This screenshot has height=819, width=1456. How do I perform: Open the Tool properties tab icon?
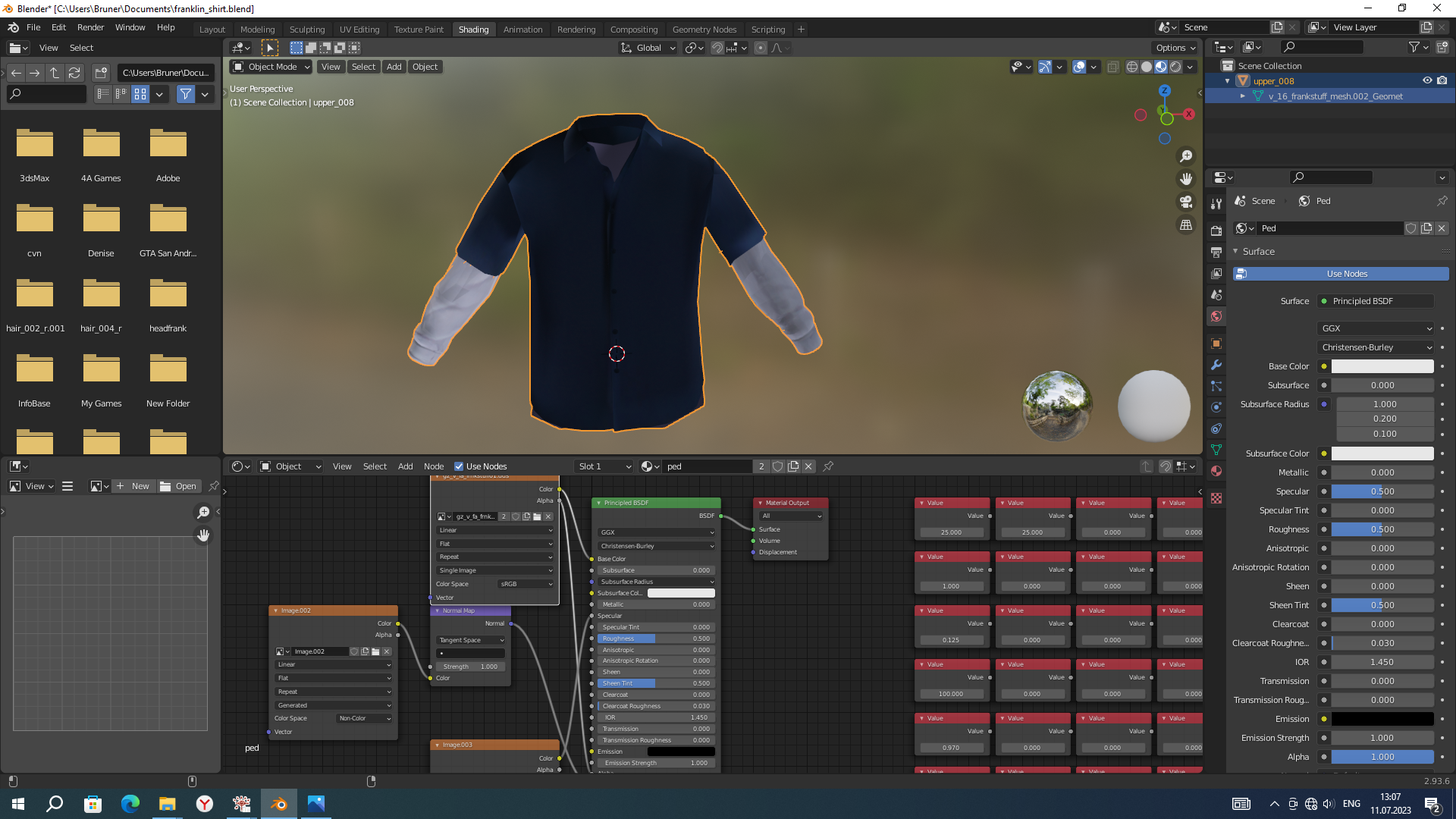1216,204
